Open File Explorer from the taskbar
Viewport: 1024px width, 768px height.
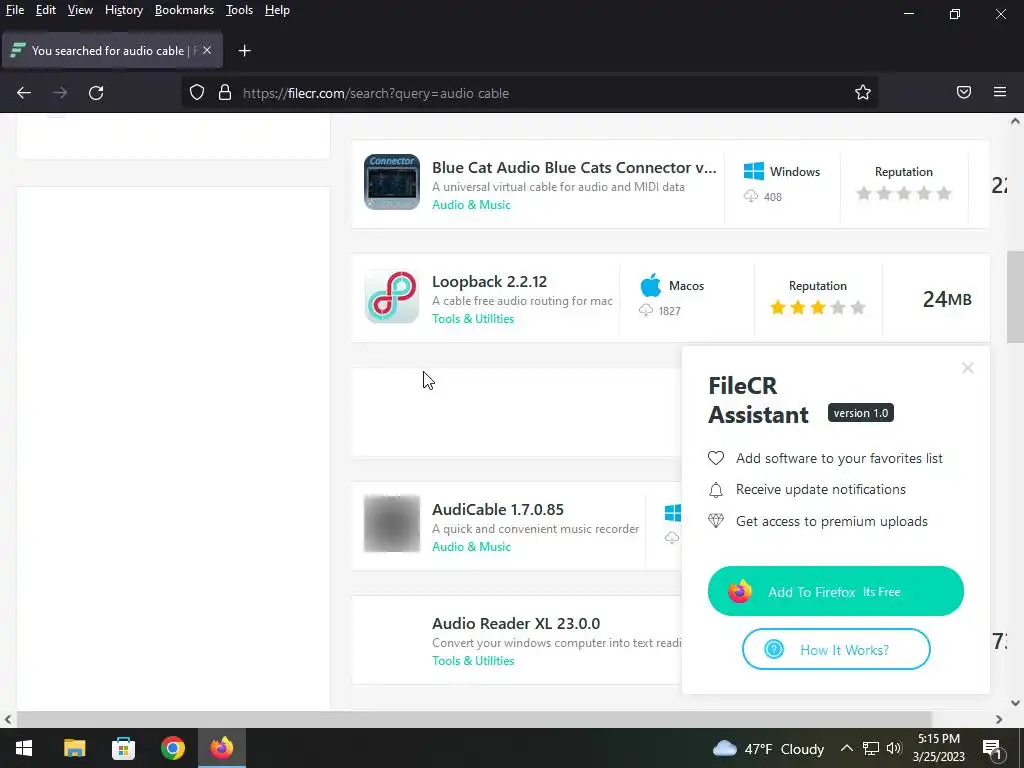click(74, 748)
